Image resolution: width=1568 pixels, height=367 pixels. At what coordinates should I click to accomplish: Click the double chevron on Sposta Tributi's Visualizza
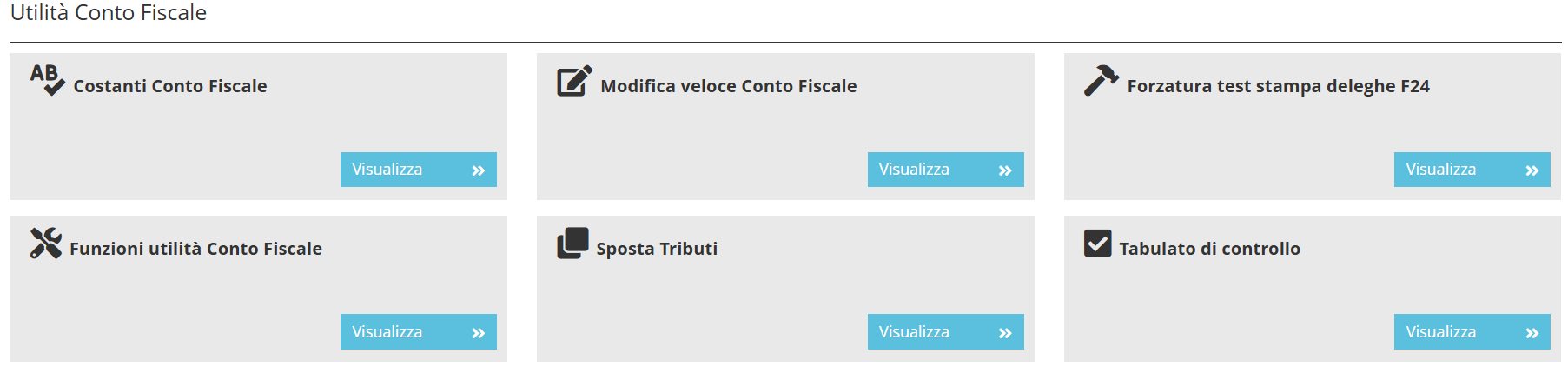pos(1005,333)
